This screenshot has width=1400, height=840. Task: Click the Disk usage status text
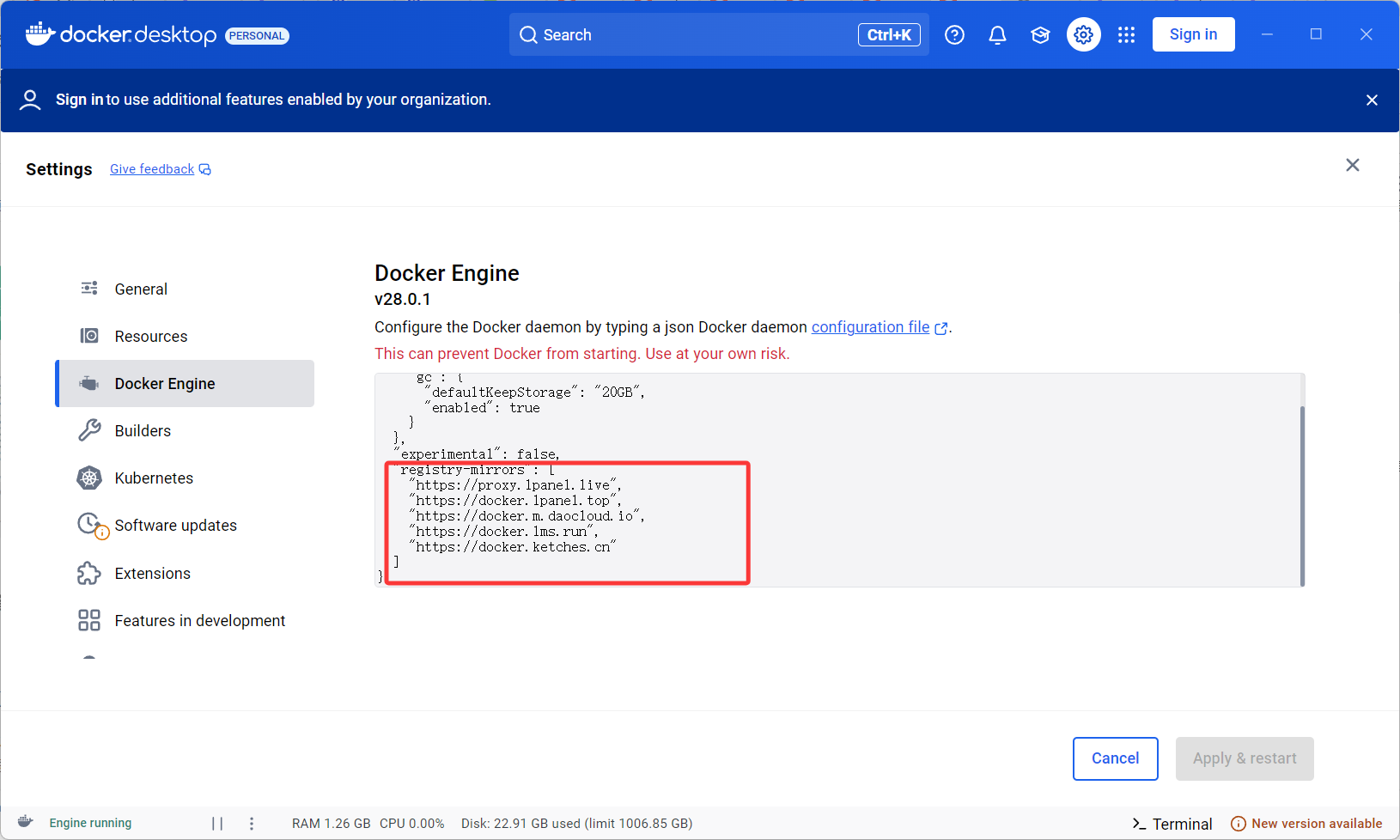point(576,823)
